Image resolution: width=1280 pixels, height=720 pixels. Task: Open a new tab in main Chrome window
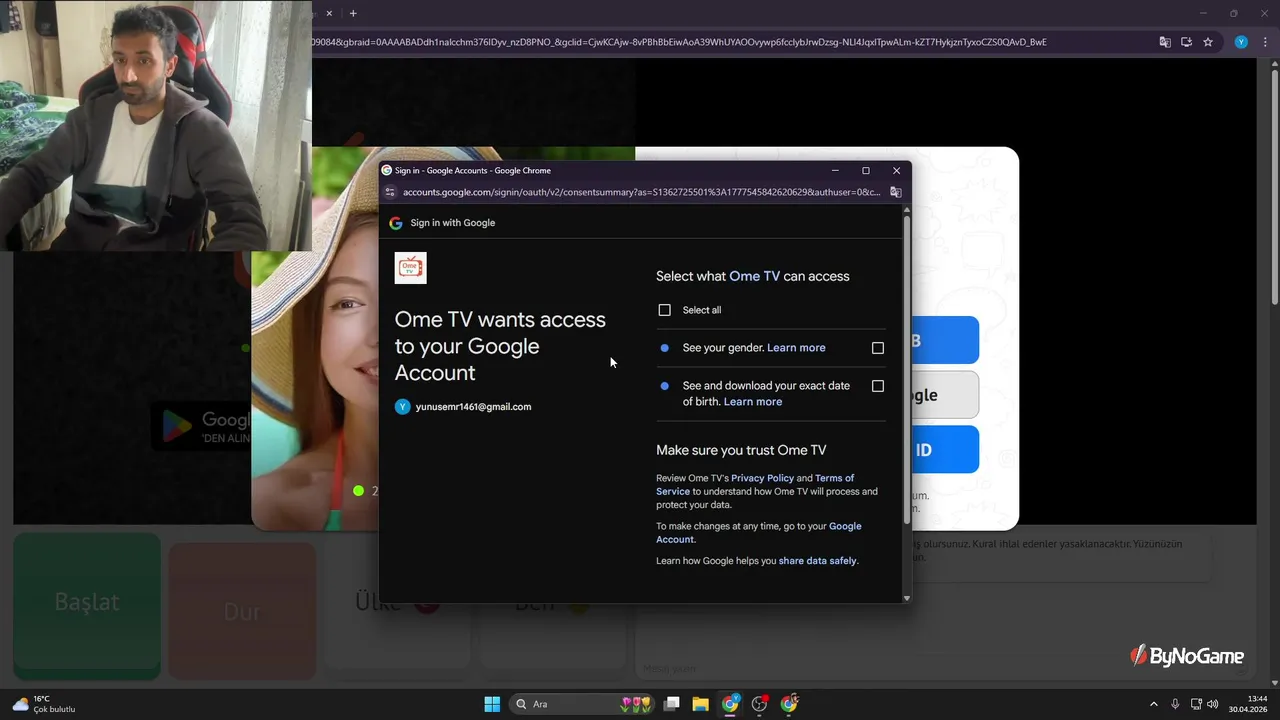(353, 13)
